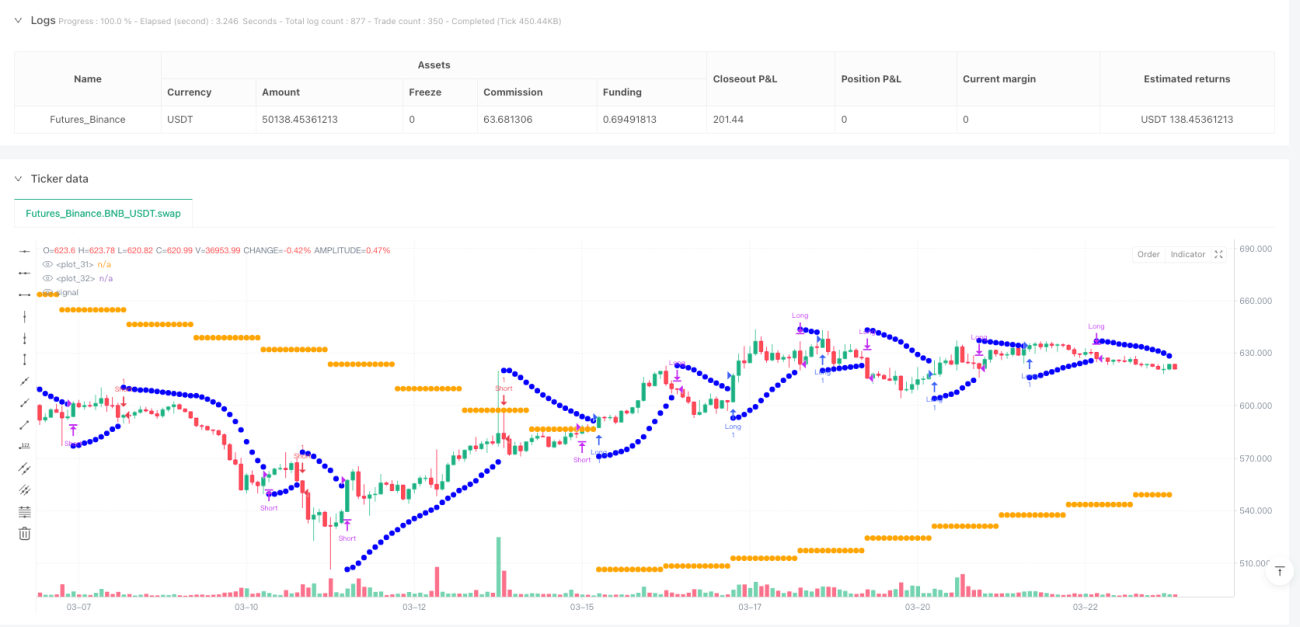1300x627 pixels.
Task: Collapse the Ticker data section
Action: point(17,178)
